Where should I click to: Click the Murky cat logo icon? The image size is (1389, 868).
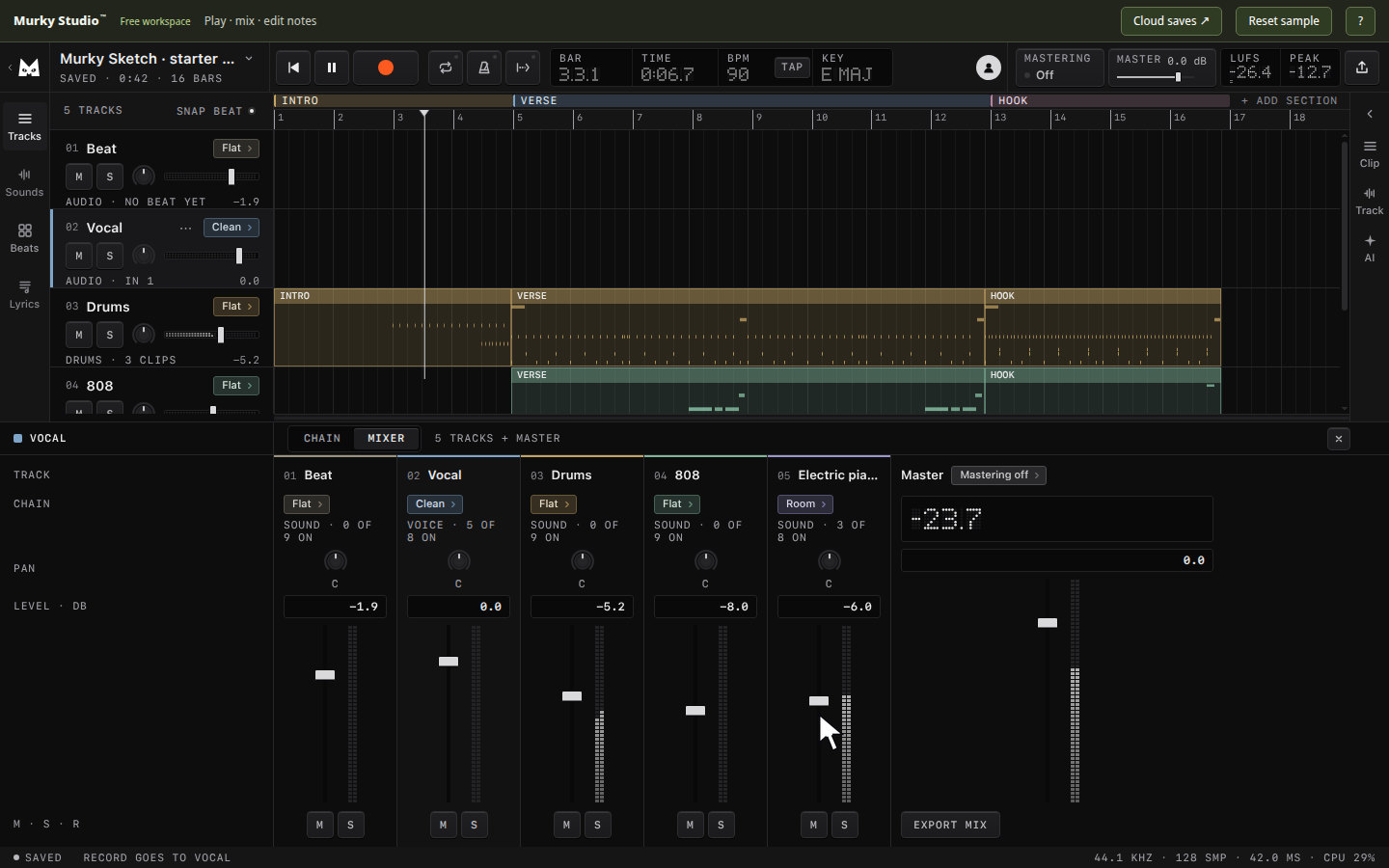[x=30, y=68]
